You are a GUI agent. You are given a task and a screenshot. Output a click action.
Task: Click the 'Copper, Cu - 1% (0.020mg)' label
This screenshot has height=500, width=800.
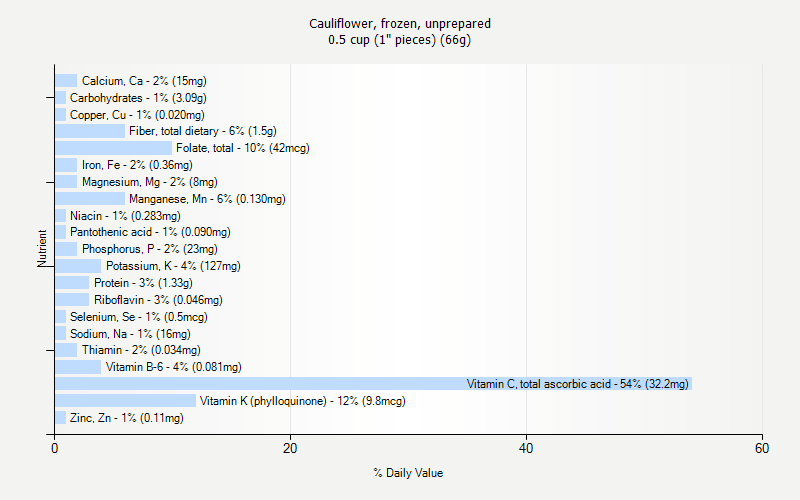[137, 115]
